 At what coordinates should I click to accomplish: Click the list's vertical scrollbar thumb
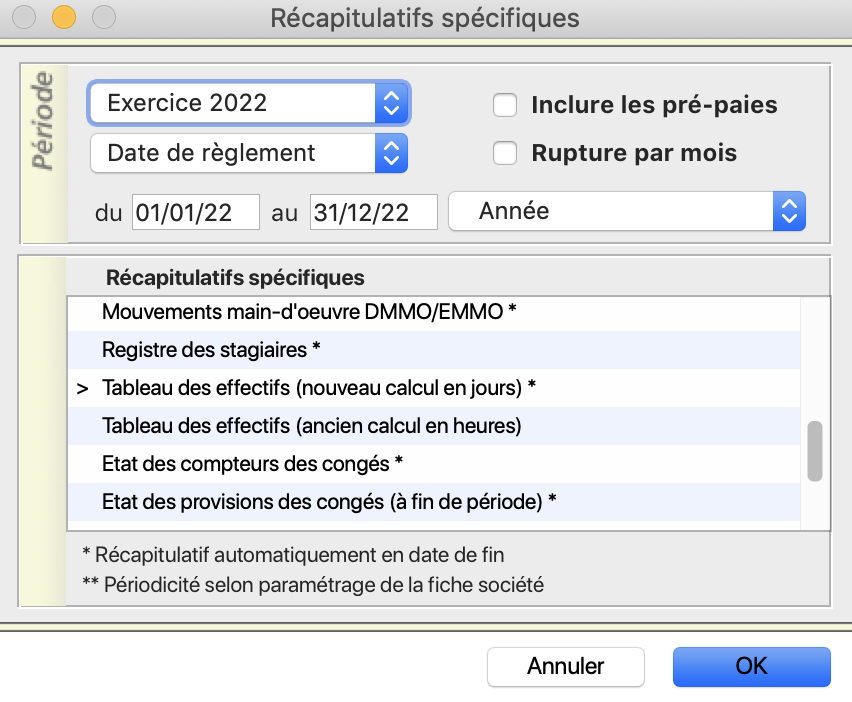coord(815,451)
